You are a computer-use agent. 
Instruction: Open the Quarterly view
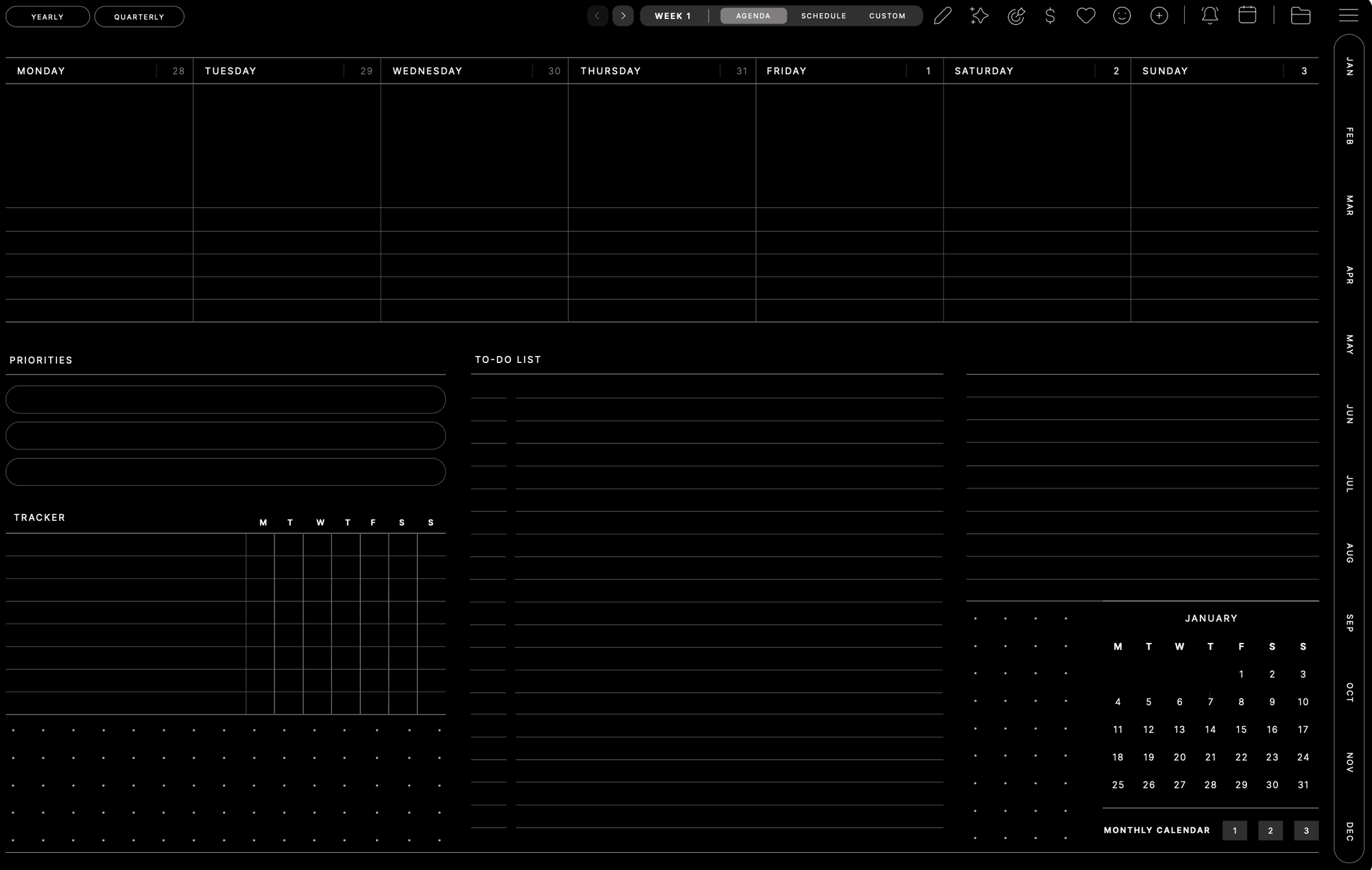(139, 16)
